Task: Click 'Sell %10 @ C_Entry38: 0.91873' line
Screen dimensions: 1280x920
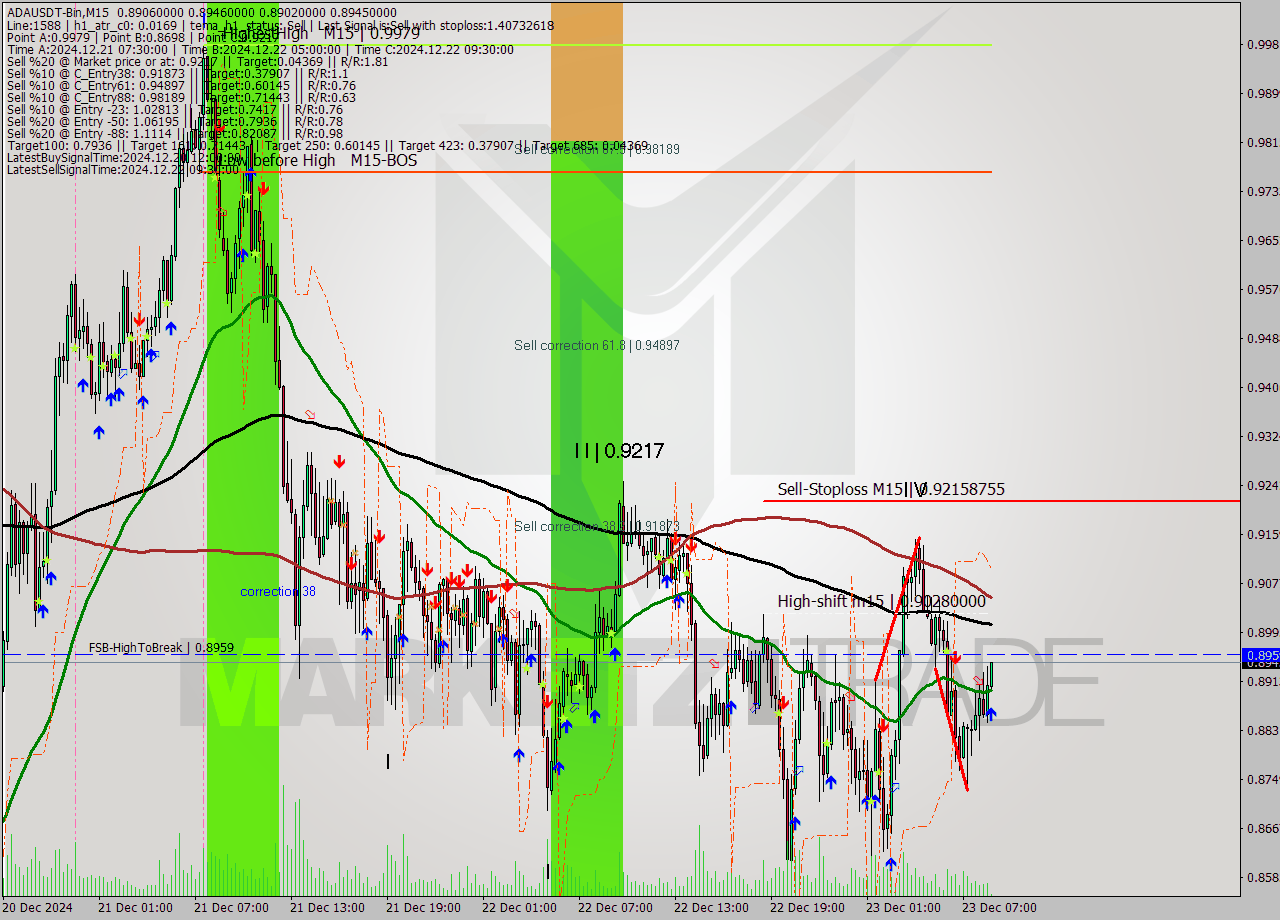Action: tap(177, 73)
